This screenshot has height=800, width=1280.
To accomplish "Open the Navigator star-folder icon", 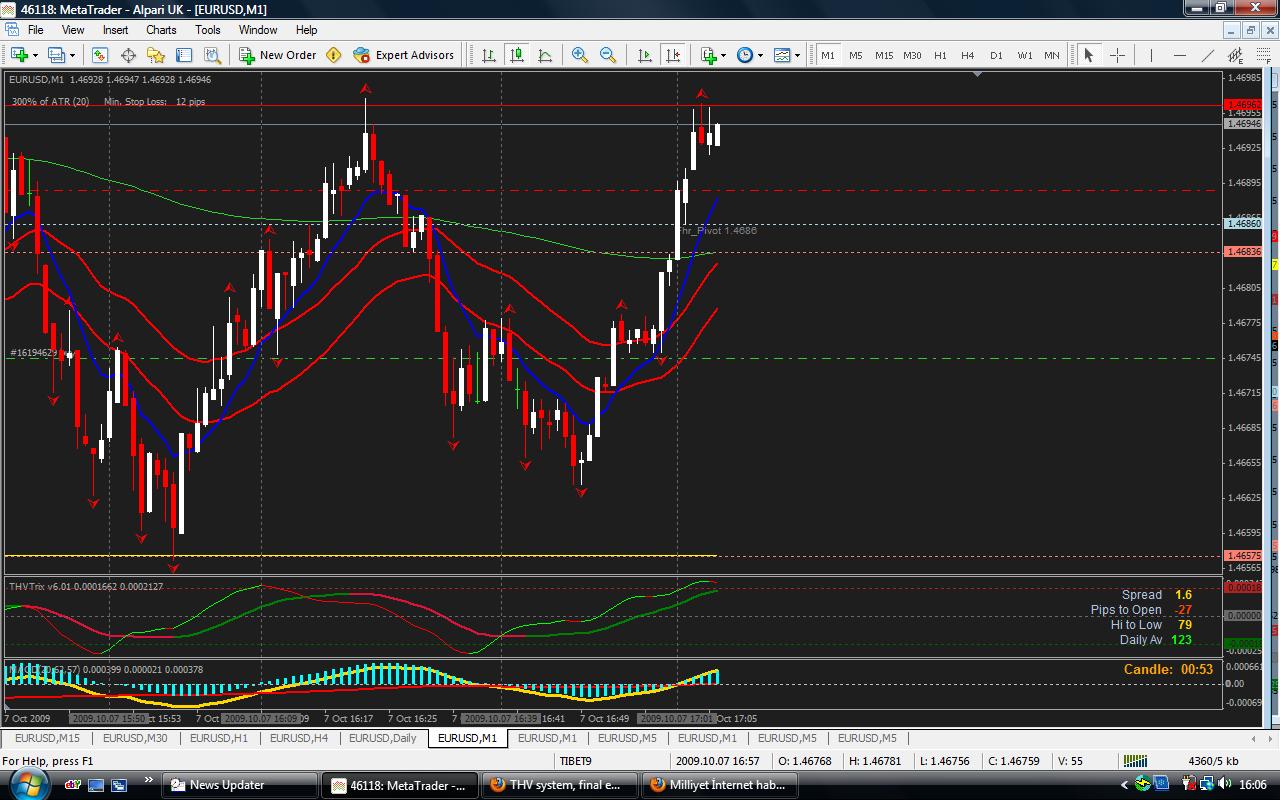I will coord(156,55).
